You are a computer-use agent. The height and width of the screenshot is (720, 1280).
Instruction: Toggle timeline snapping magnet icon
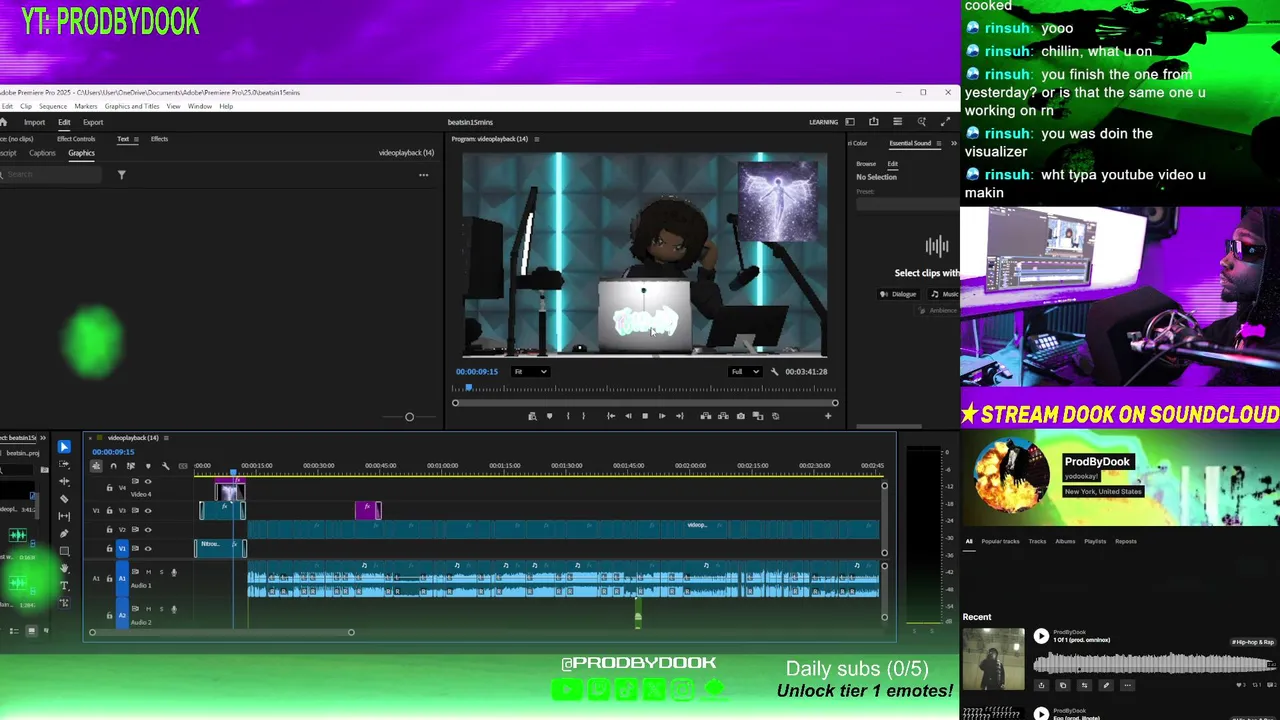point(113,466)
